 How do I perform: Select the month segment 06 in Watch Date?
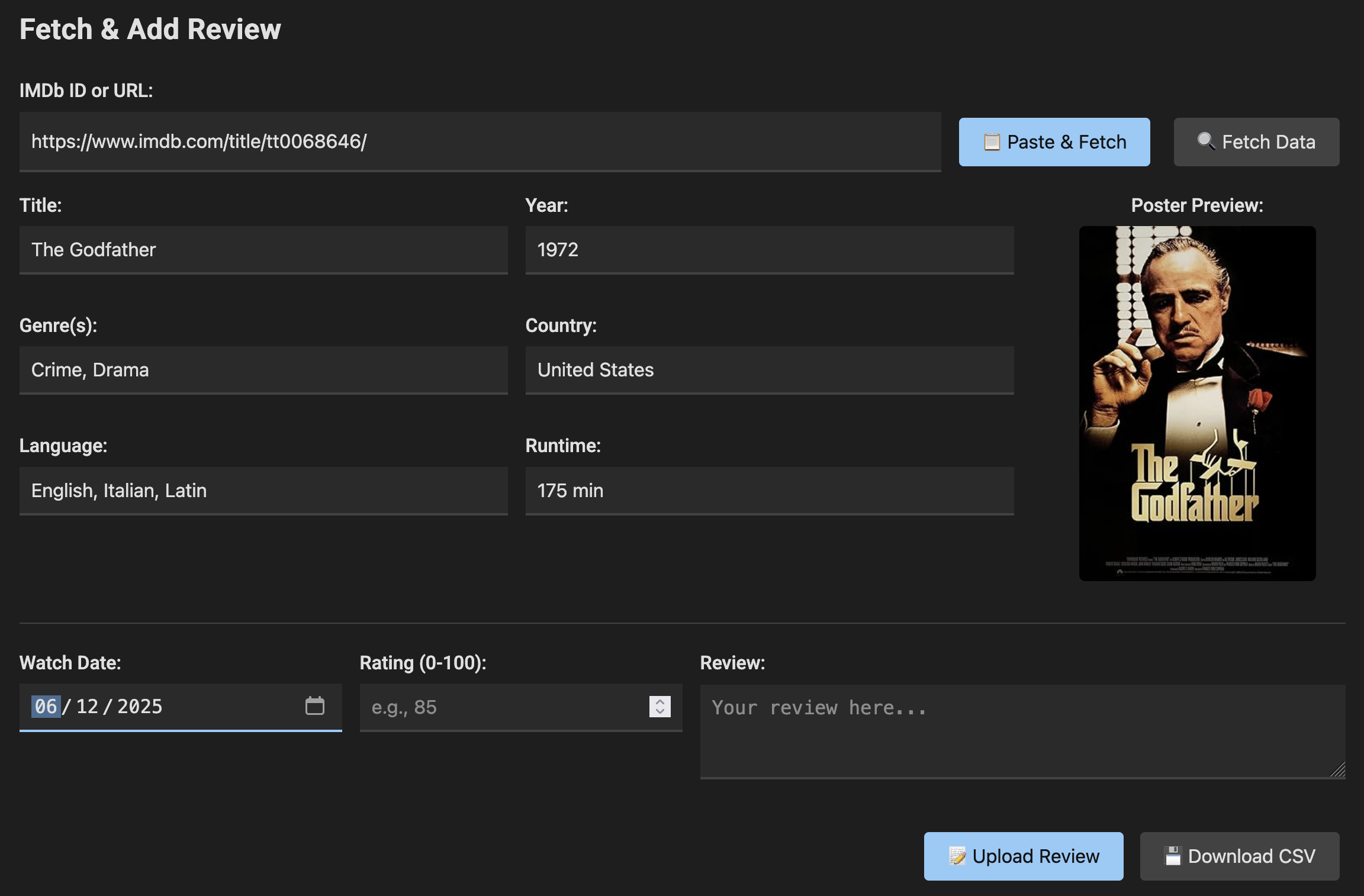(46, 707)
